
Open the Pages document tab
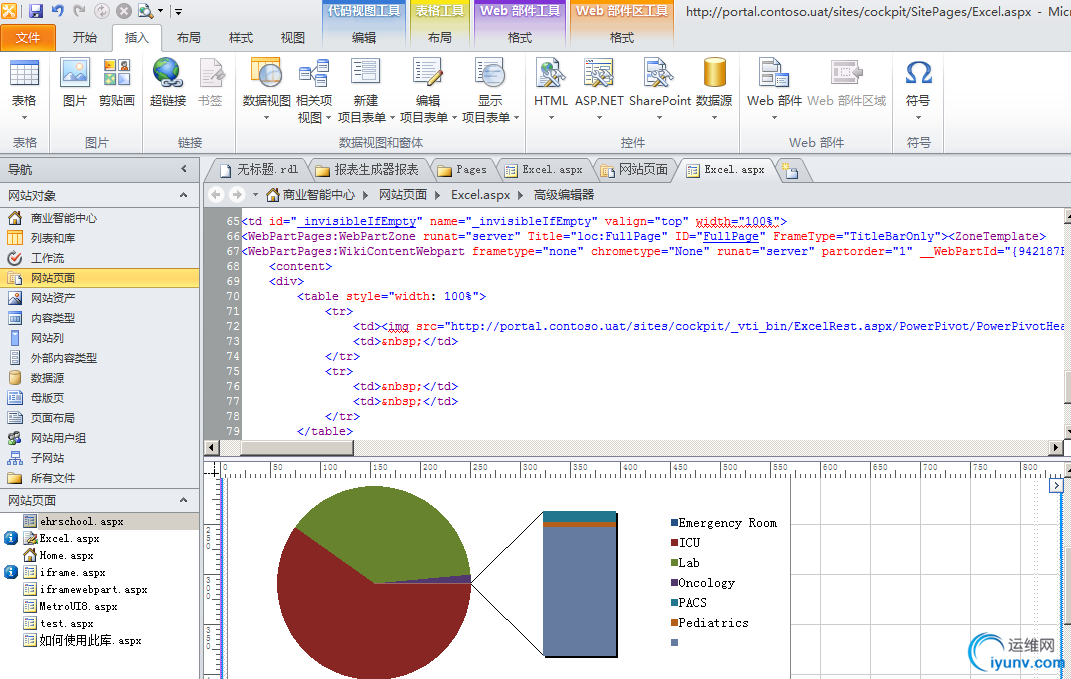coord(463,169)
